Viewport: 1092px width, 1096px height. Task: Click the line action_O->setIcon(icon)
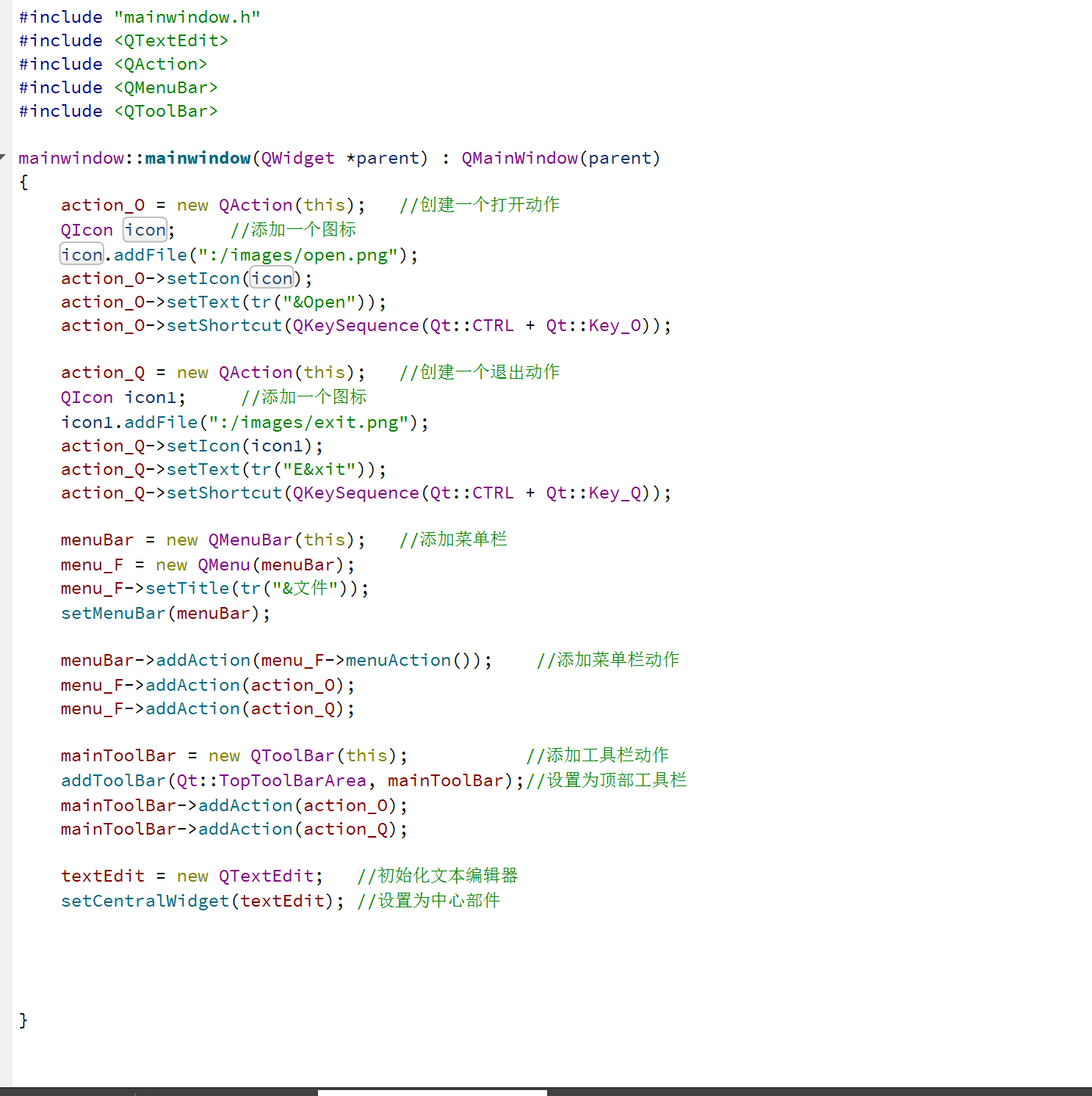(x=187, y=278)
